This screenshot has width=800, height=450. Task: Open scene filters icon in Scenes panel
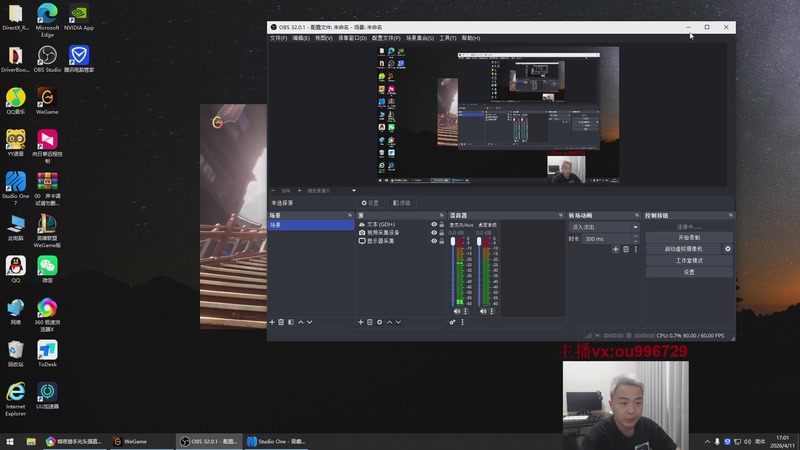coord(291,322)
